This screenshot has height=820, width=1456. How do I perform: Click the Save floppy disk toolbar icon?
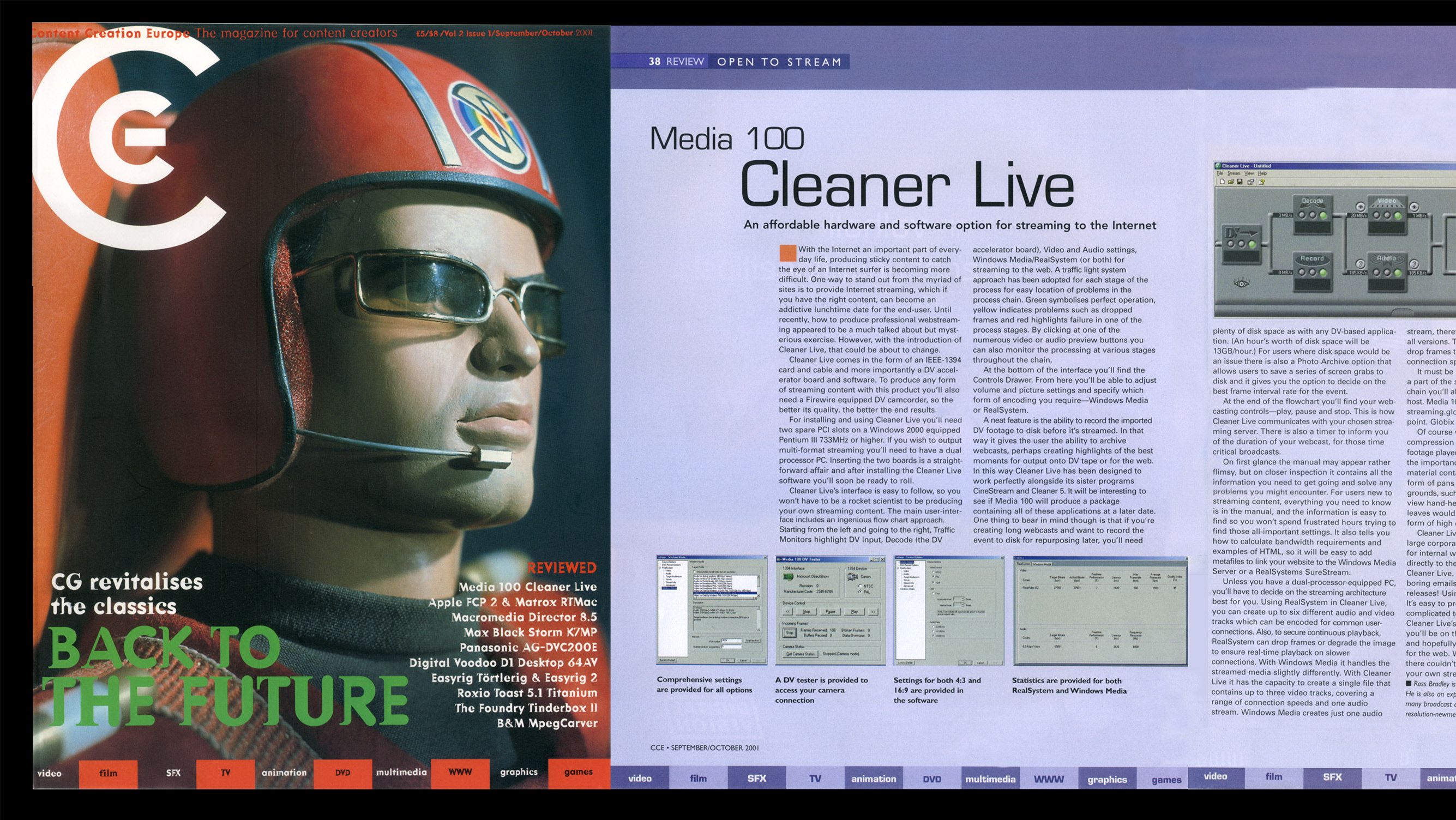(x=1240, y=182)
